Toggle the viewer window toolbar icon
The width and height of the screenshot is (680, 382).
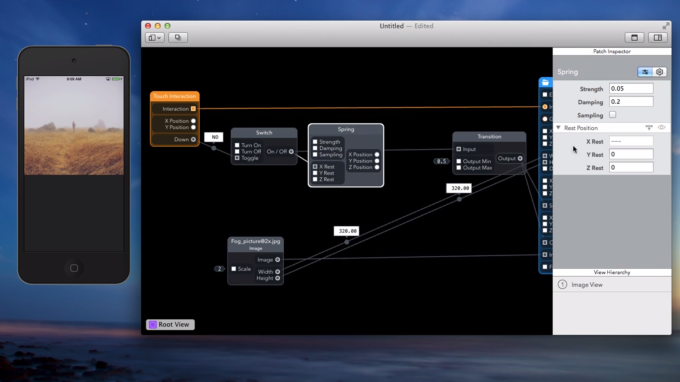coord(634,38)
